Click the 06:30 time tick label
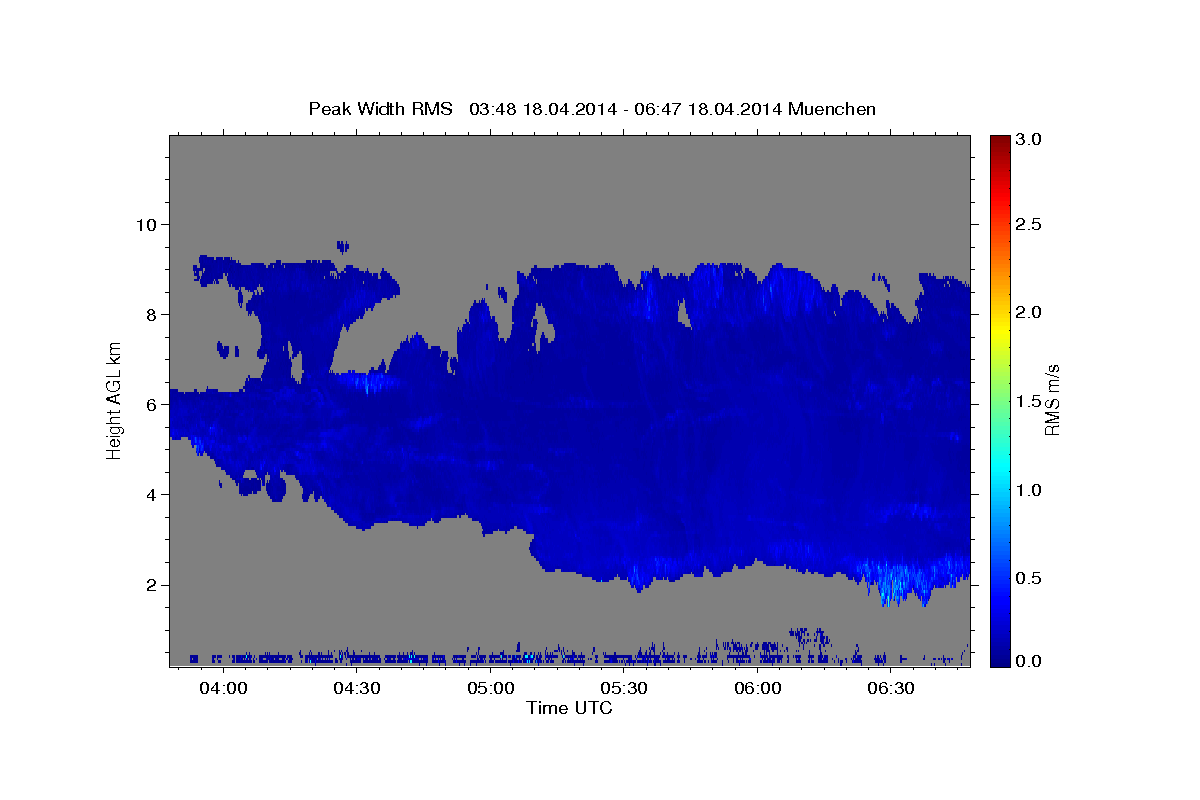 891,689
